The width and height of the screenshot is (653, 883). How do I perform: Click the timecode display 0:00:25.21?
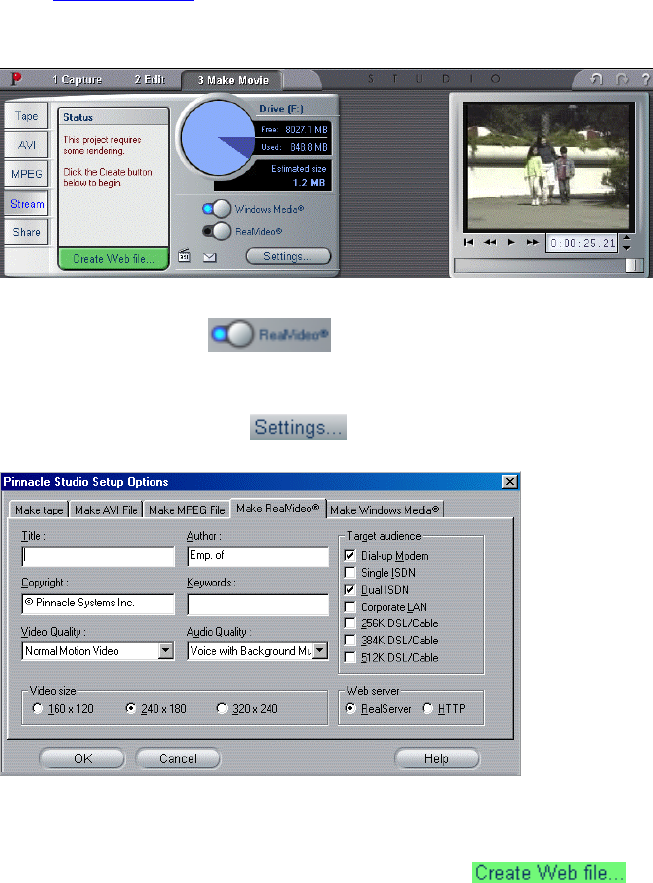(x=582, y=243)
